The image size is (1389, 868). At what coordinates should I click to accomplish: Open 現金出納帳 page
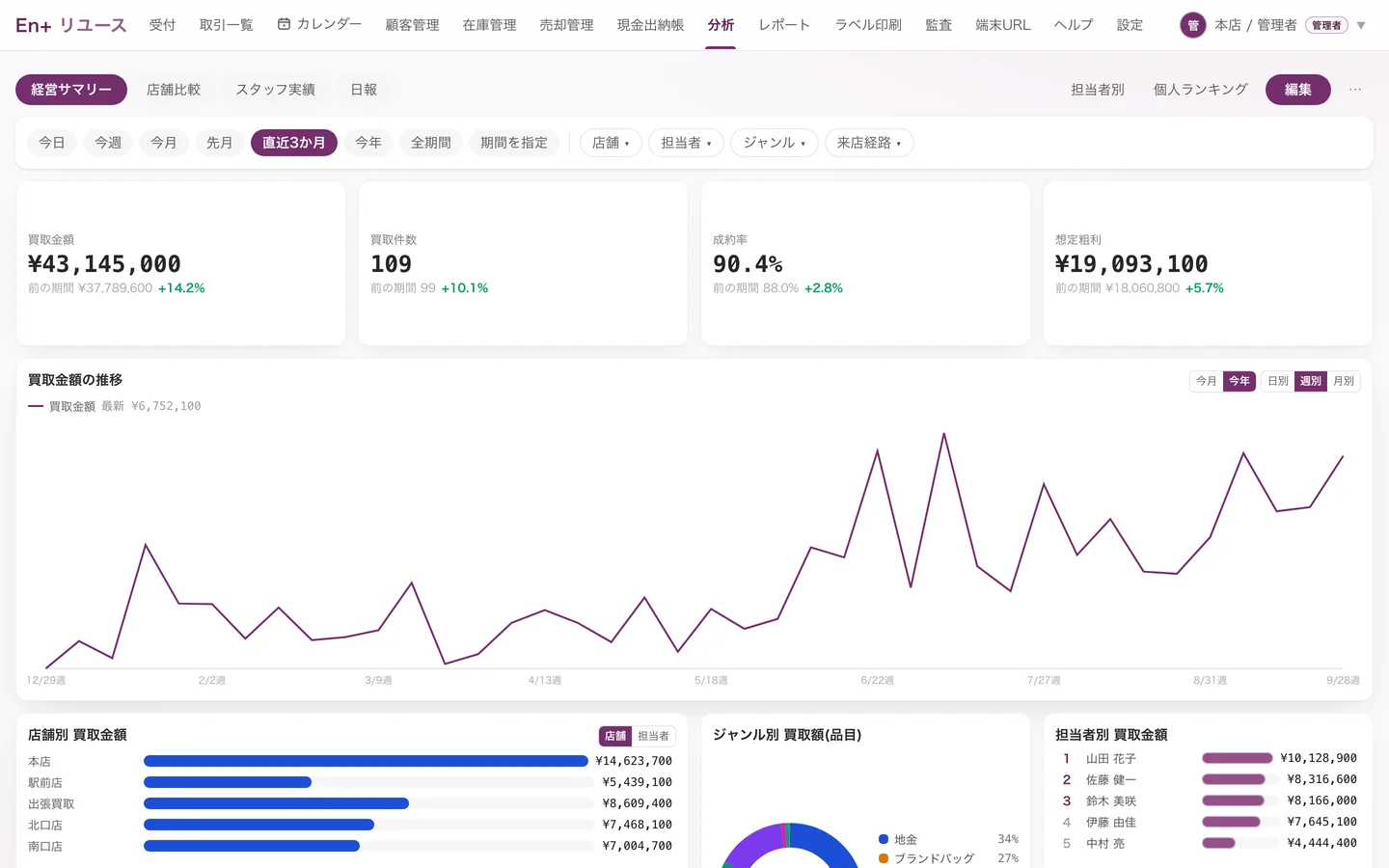(651, 25)
